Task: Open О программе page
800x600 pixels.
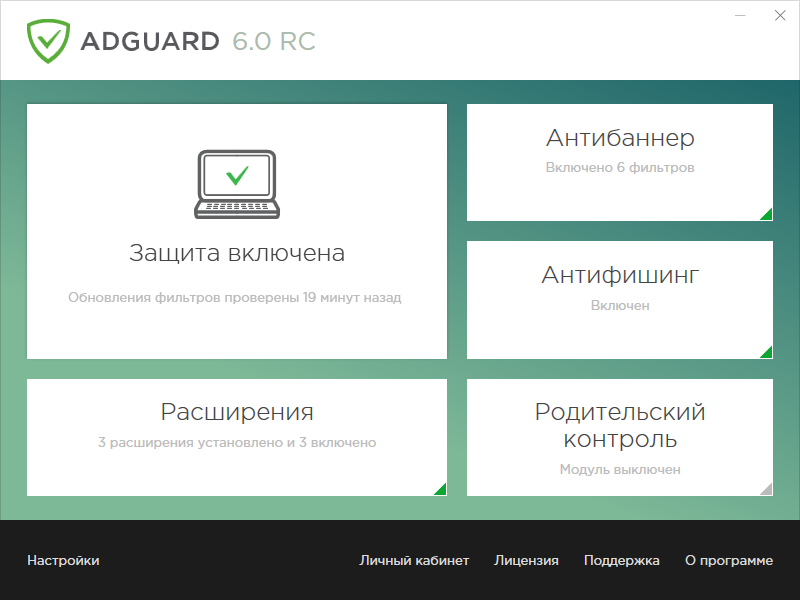Action: click(x=729, y=560)
